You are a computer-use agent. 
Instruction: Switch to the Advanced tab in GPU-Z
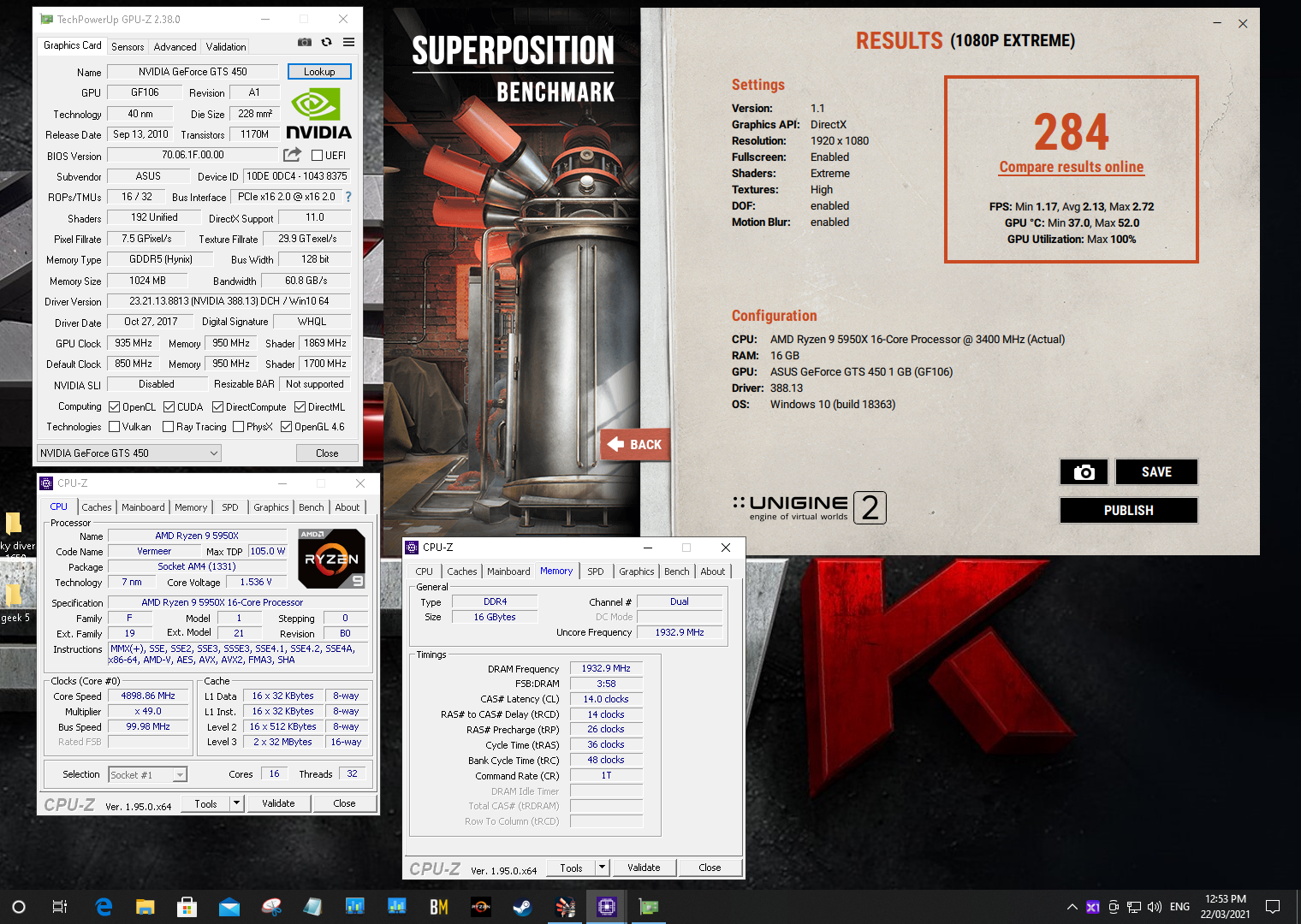(x=175, y=47)
